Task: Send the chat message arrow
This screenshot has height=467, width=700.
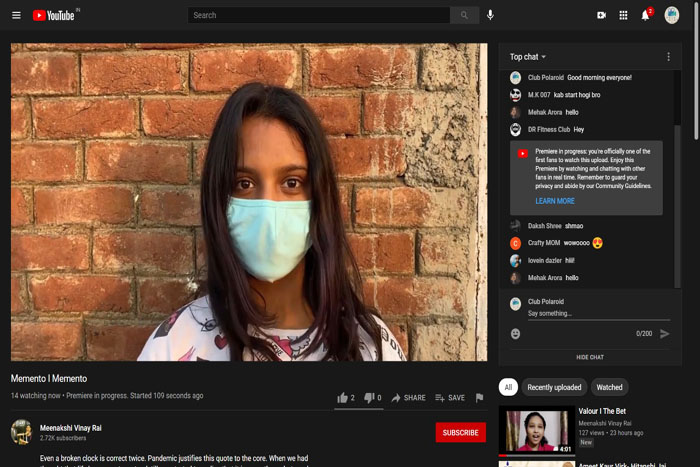Action: coord(664,334)
